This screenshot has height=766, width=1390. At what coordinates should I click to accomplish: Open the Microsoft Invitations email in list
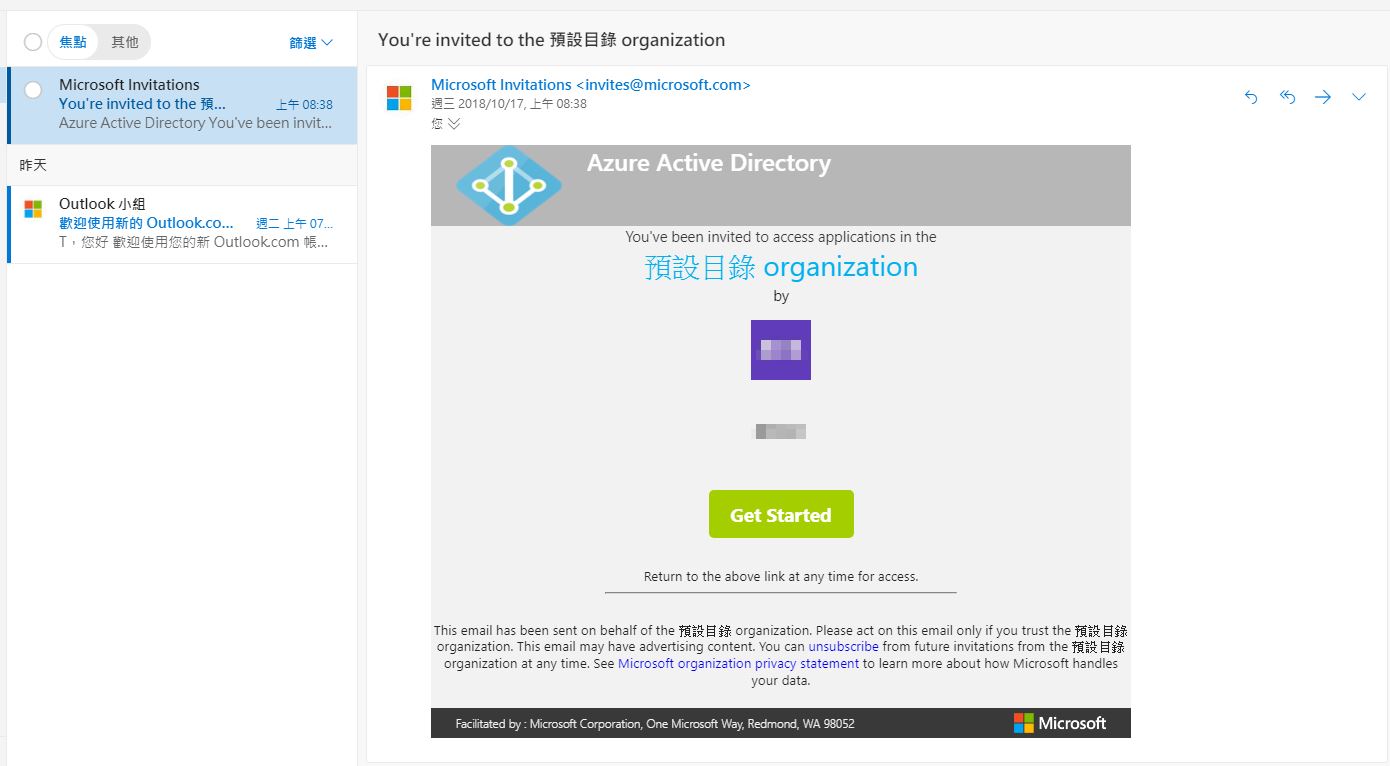(182, 105)
